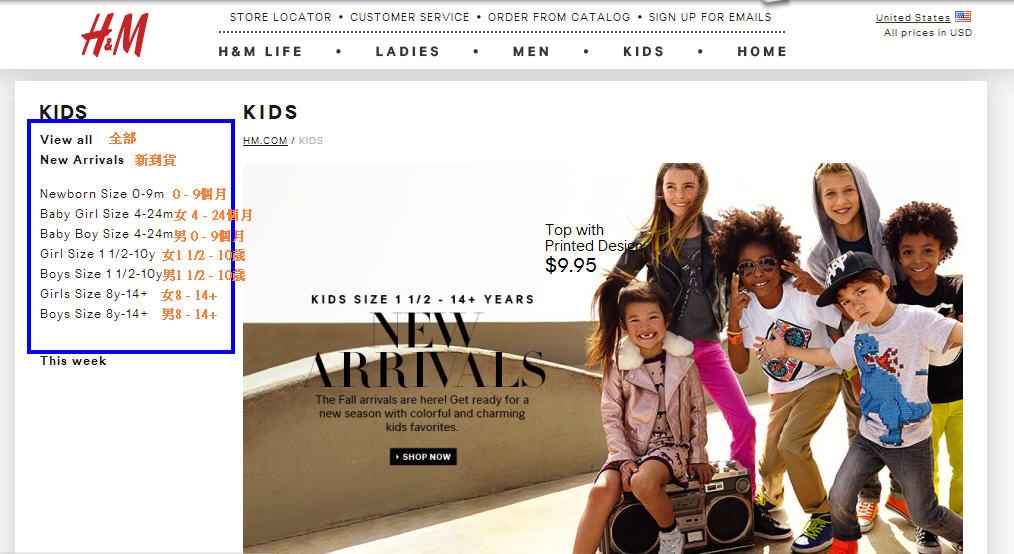The image size is (1014, 554).
Task: Go to Customer Service
Action: click(410, 17)
